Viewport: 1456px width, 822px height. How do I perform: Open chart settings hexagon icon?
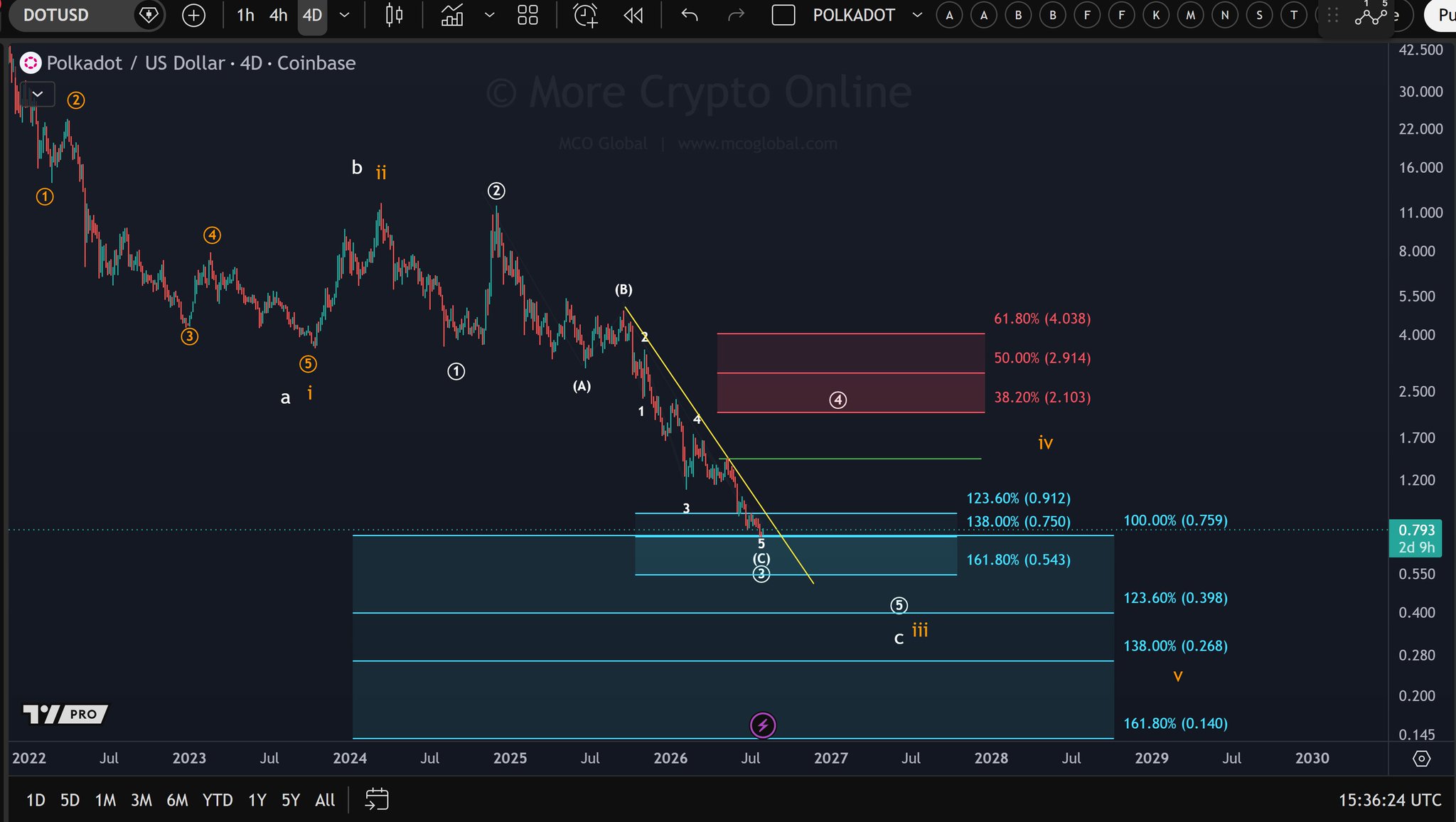[x=1421, y=759]
